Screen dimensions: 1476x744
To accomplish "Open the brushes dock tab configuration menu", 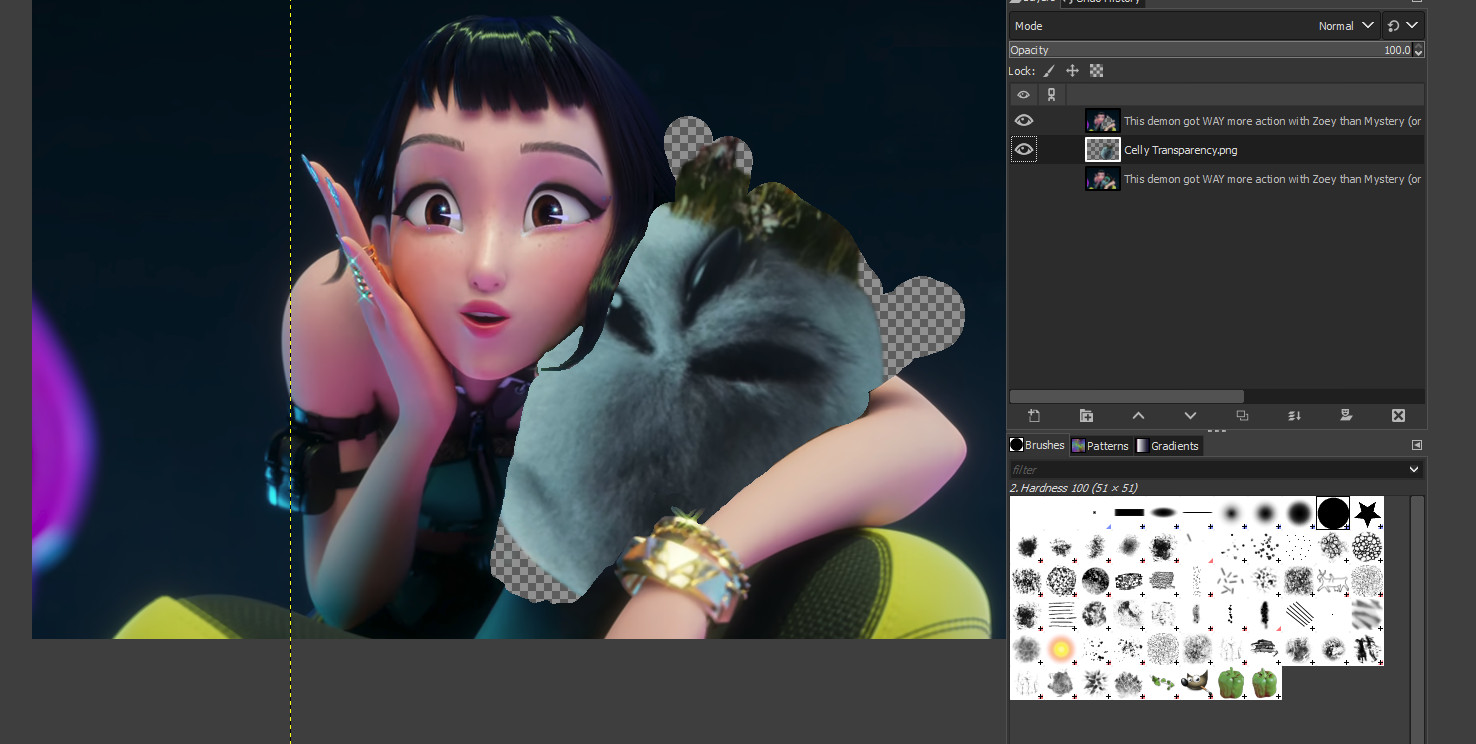I will [x=1416, y=445].
